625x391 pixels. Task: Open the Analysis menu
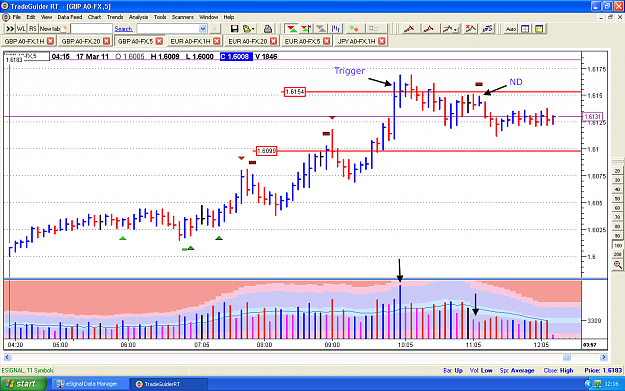tap(138, 17)
